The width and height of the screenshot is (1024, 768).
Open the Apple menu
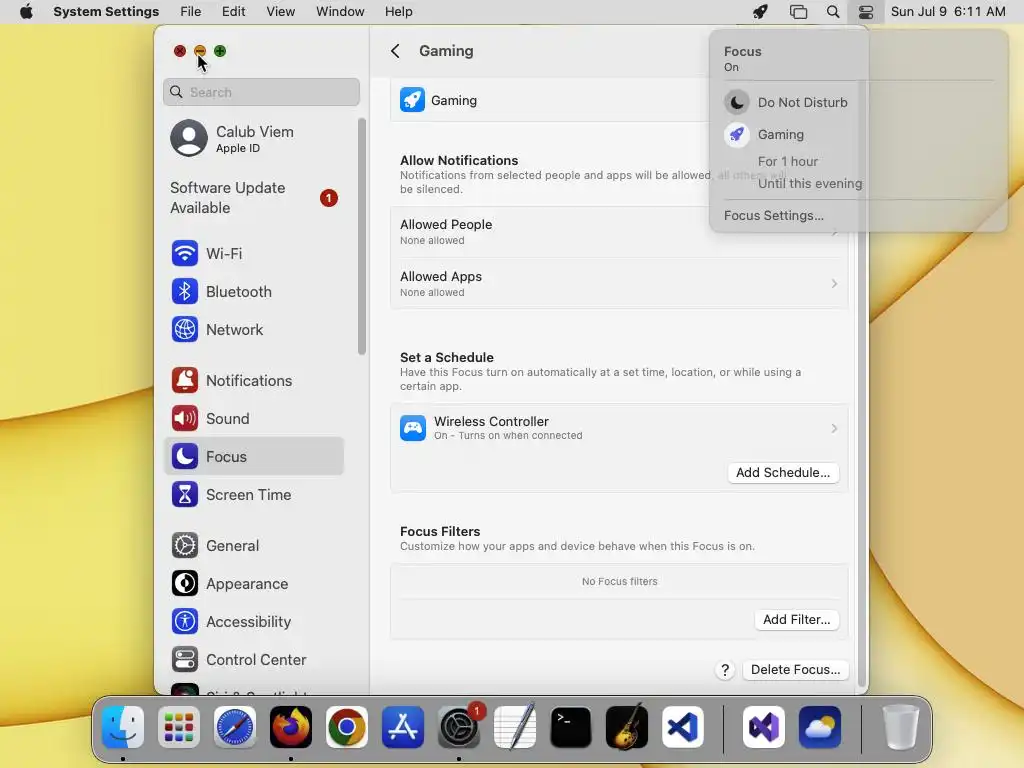(26, 12)
